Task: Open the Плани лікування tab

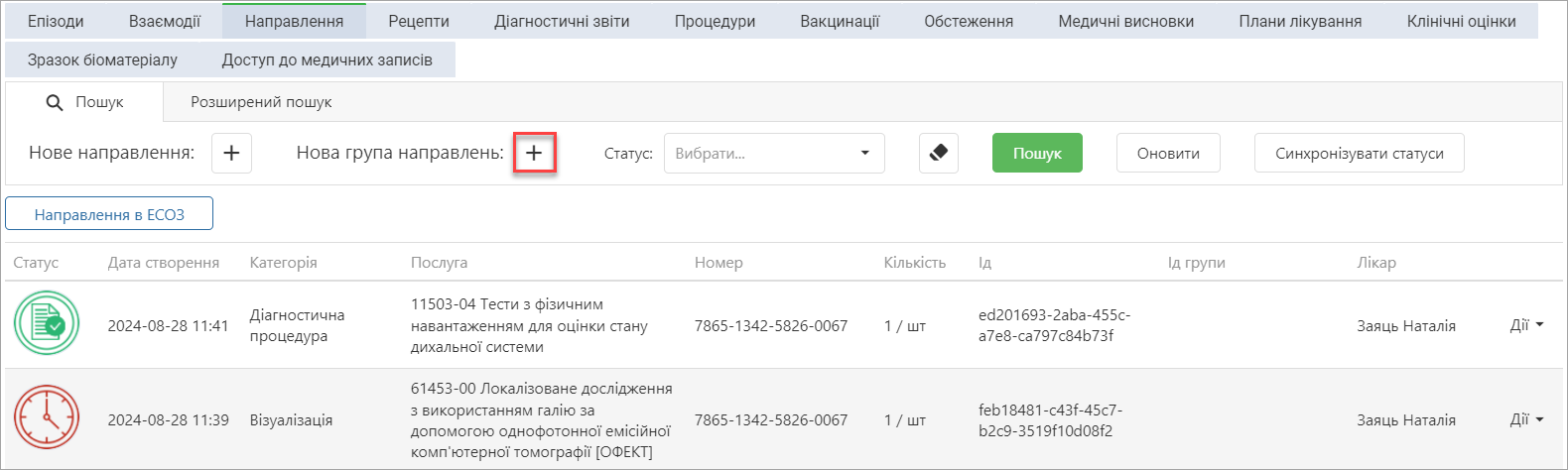Action: (x=1300, y=21)
